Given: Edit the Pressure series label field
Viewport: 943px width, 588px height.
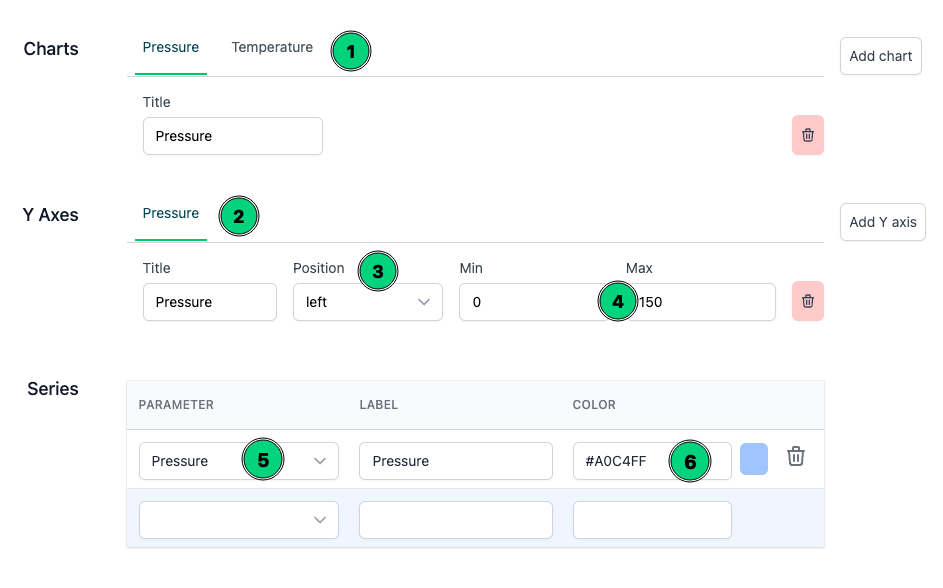Looking at the screenshot, I should pos(455,461).
